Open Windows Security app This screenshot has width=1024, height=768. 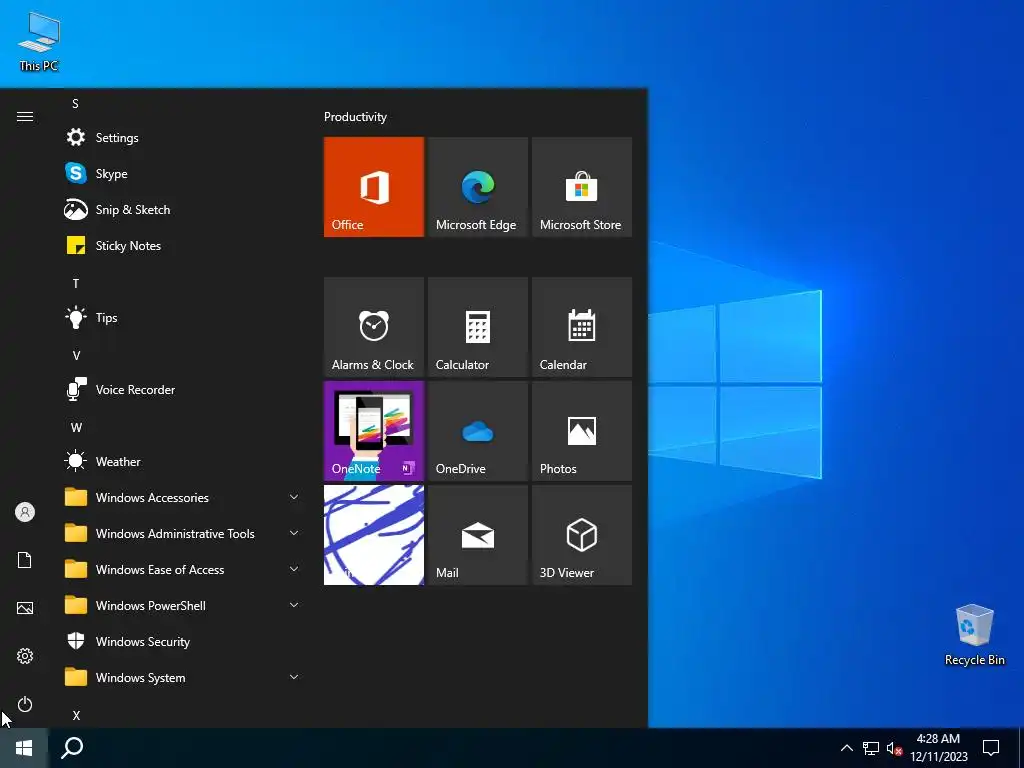[x=183, y=641]
